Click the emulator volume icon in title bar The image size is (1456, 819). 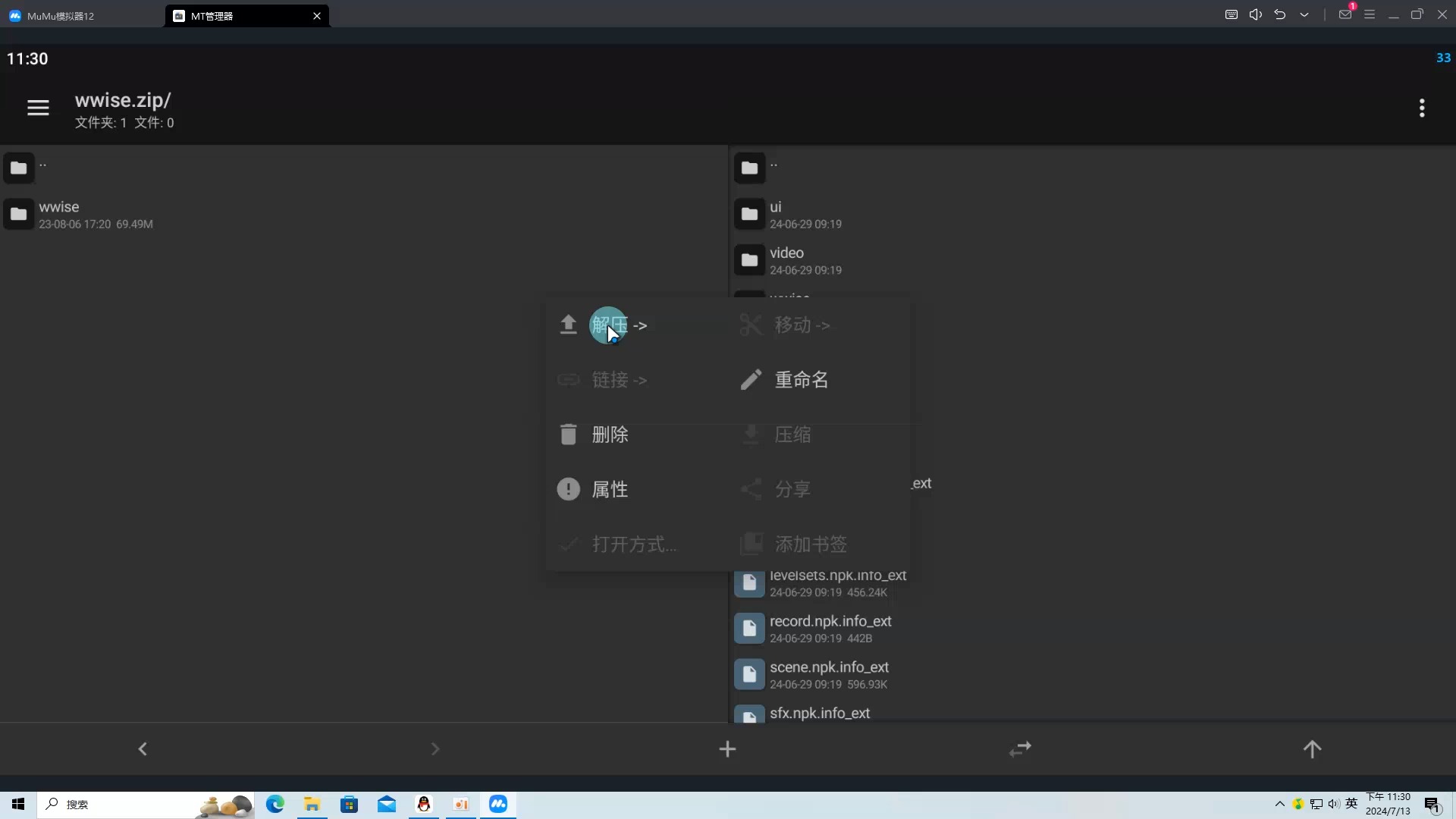[1256, 14]
